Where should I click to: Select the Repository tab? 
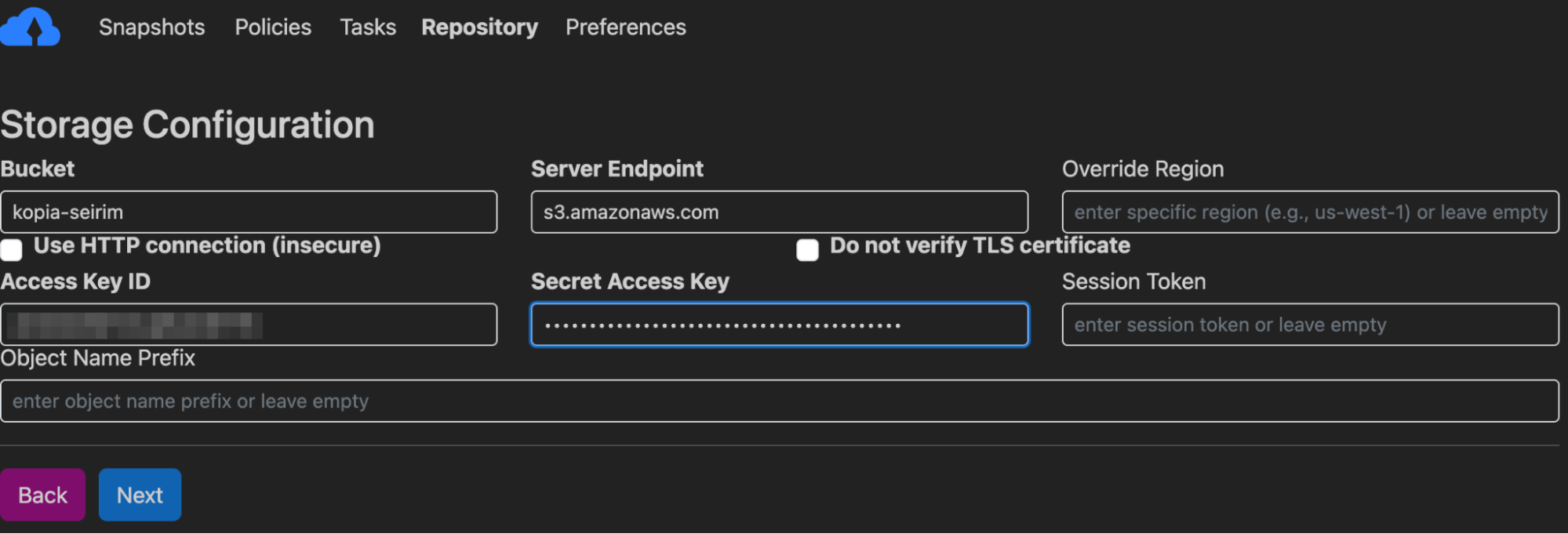pos(479,27)
